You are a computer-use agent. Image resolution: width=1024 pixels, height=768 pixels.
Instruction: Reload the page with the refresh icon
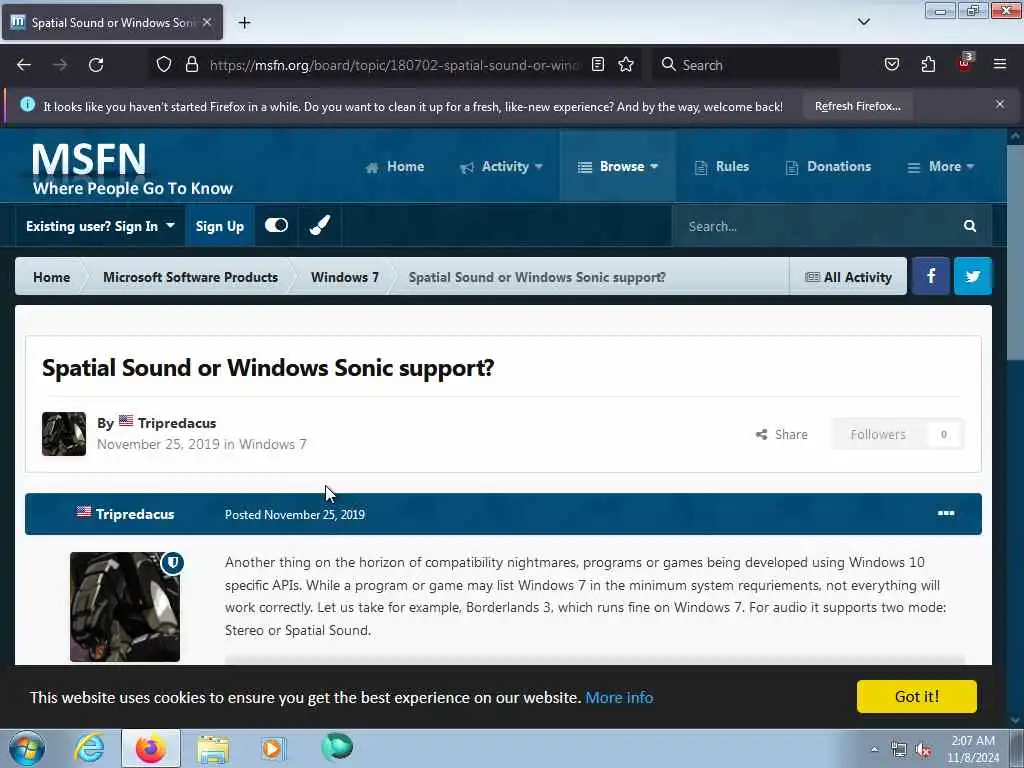pos(96,65)
